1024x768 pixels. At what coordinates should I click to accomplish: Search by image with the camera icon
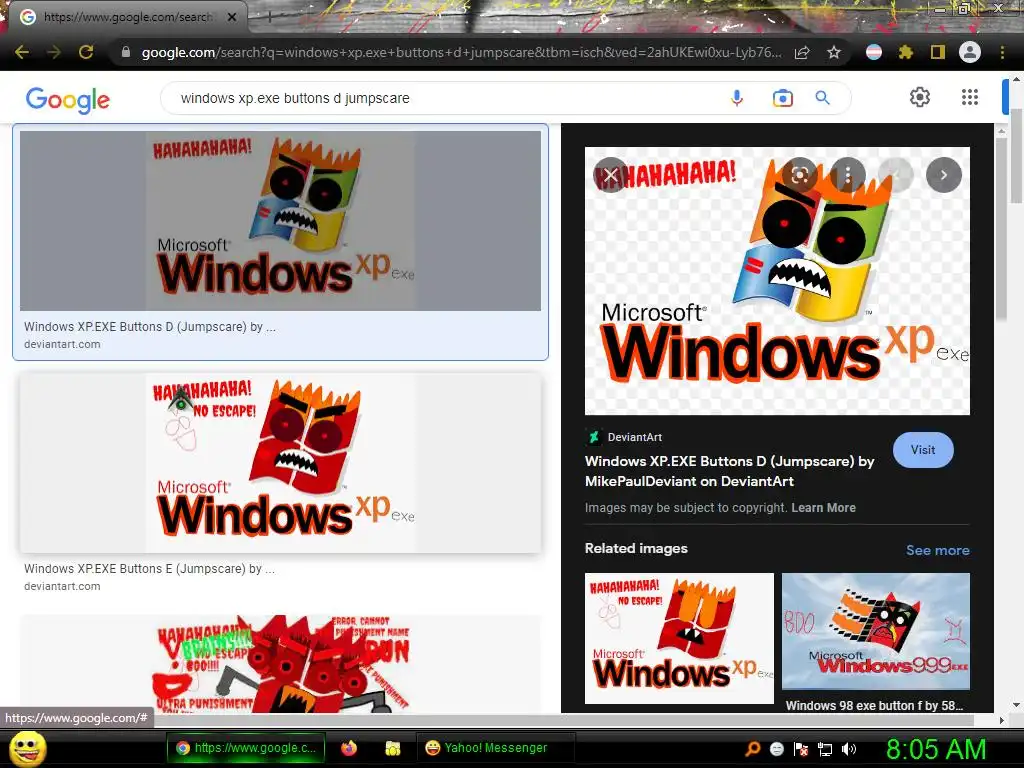coord(782,98)
